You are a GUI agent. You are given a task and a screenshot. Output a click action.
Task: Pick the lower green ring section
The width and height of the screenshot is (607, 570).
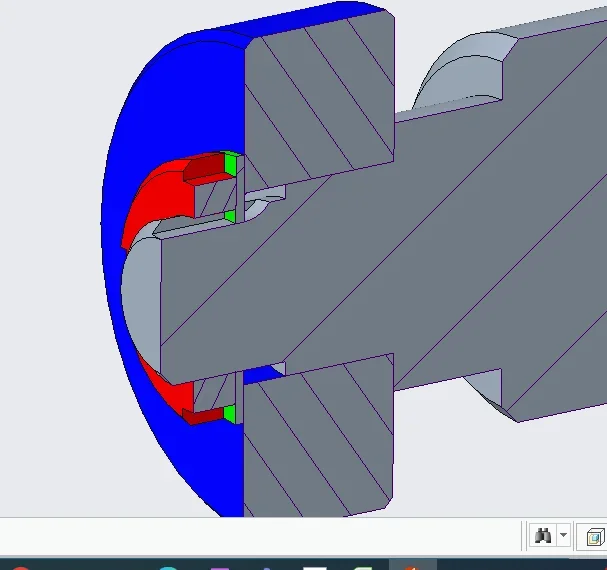point(232,412)
